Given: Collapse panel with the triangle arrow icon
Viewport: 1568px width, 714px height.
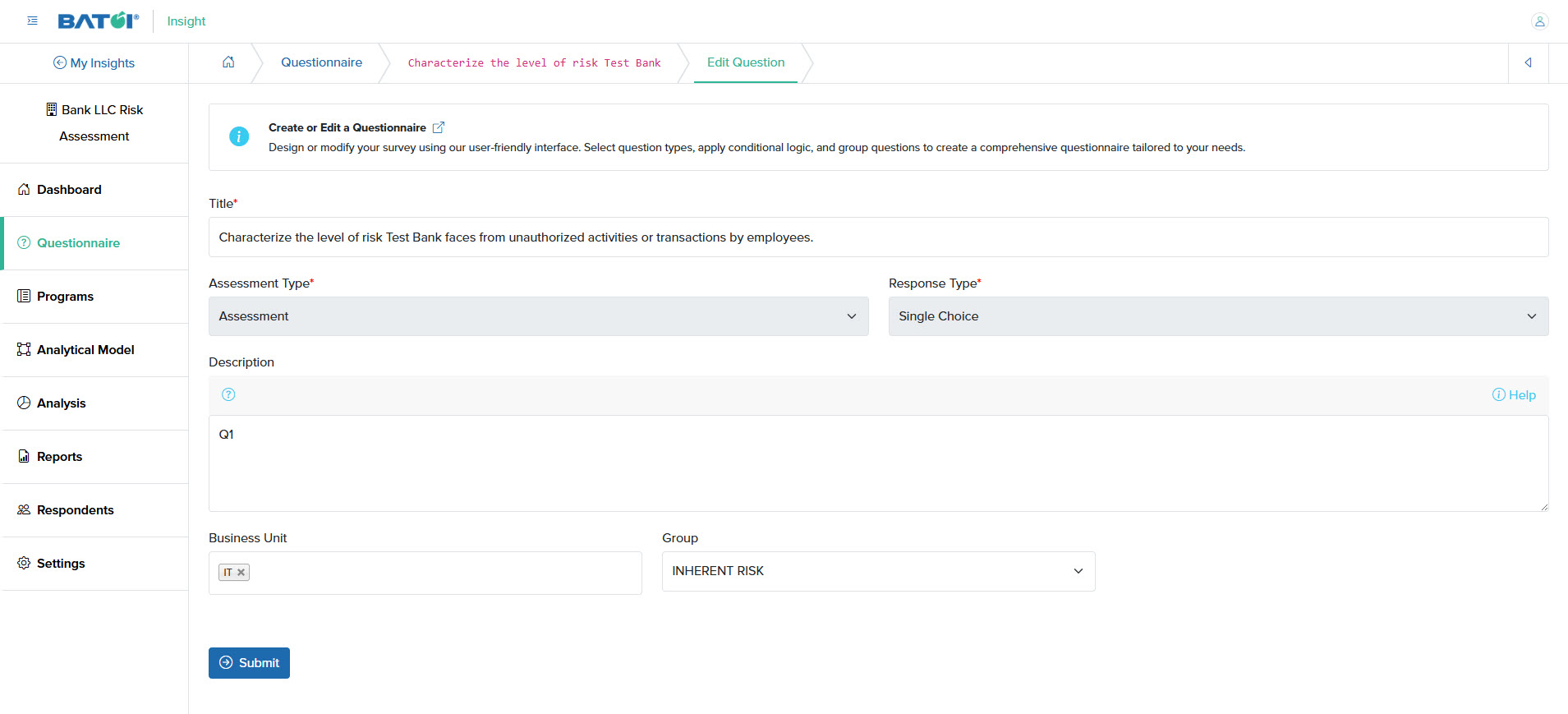Looking at the screenshot, I should point(1529,62).
